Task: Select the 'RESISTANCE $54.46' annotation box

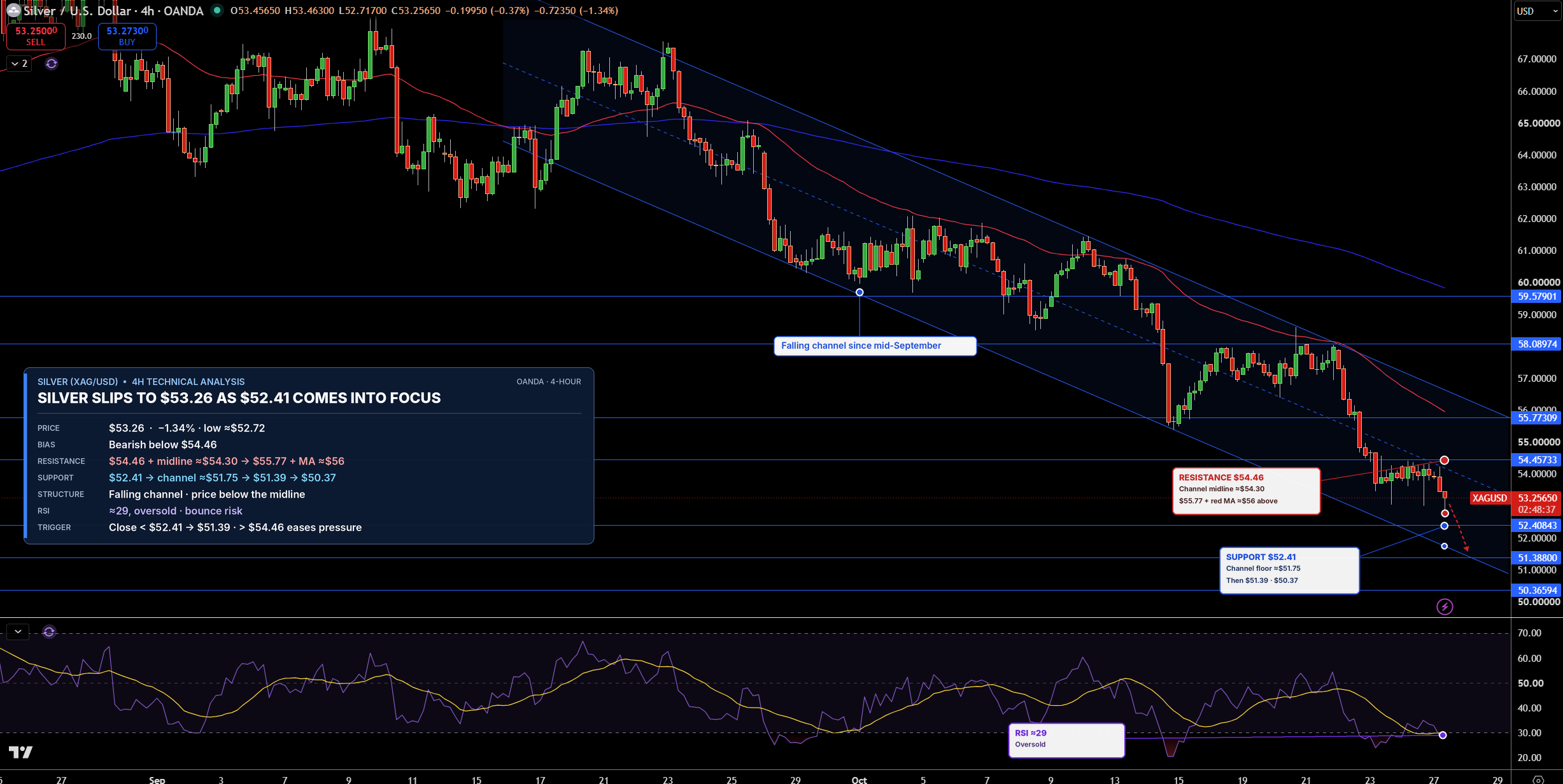Action: 1246,491
